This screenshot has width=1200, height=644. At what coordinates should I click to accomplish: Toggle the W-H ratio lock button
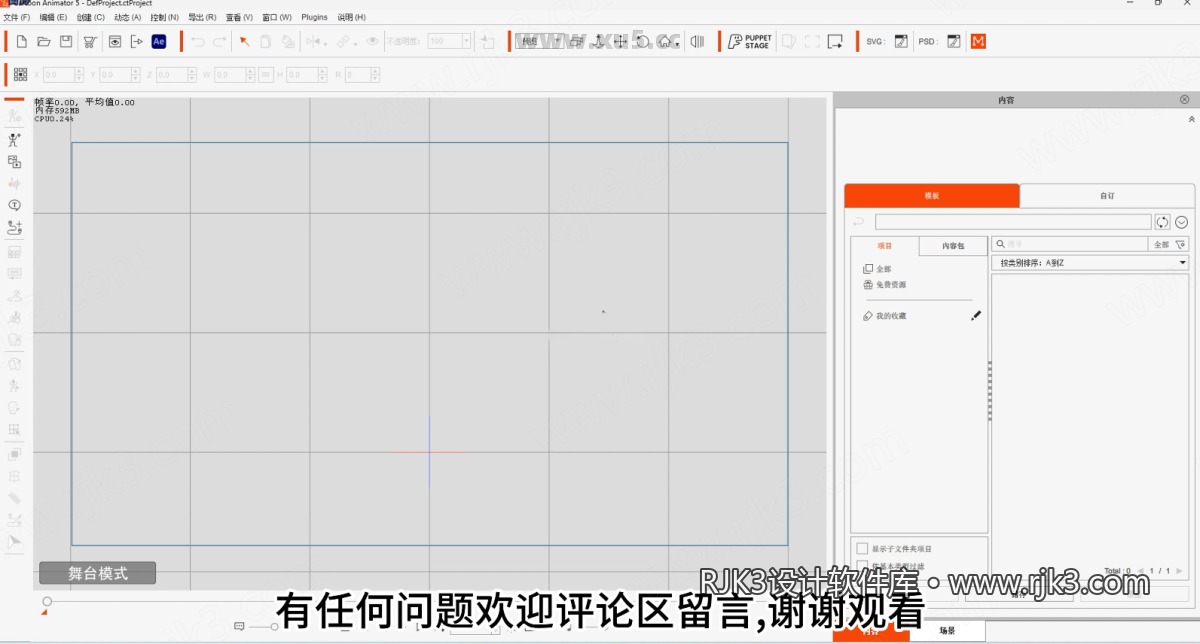pos(266,75)
